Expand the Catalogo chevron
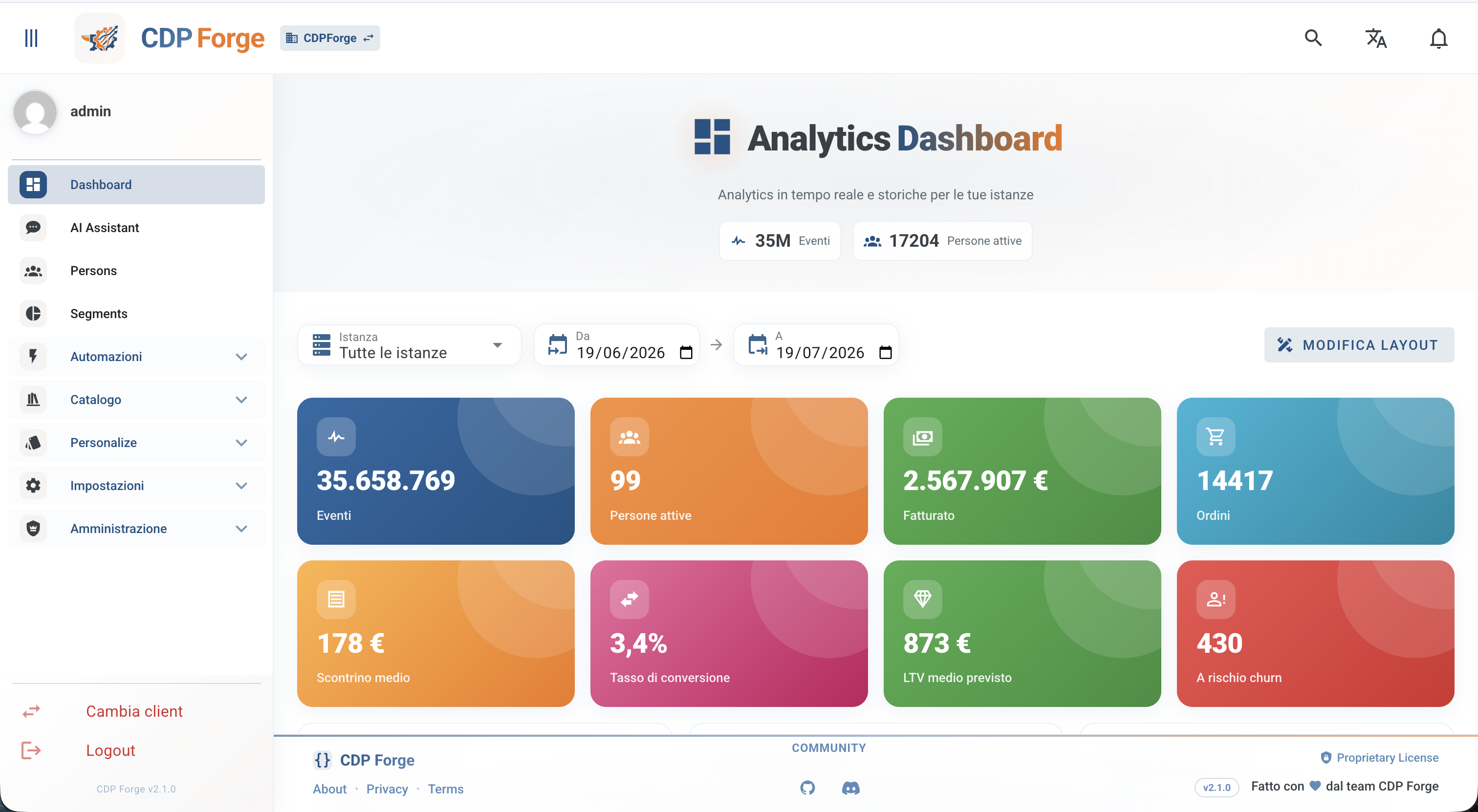This screenshot has width=1478, height=812. click(241, 400)
